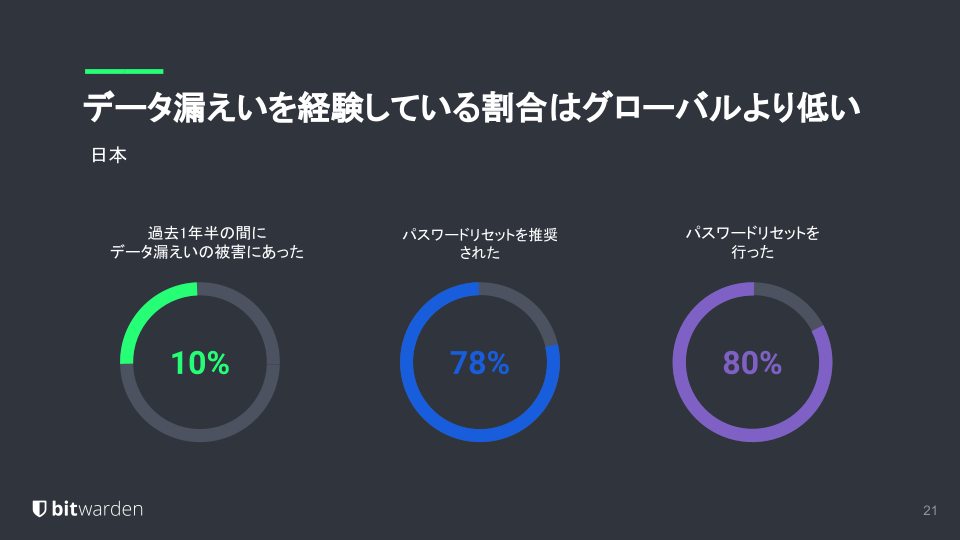Click the slide page number 21
The image size is (960, 540).
point(930,511)
